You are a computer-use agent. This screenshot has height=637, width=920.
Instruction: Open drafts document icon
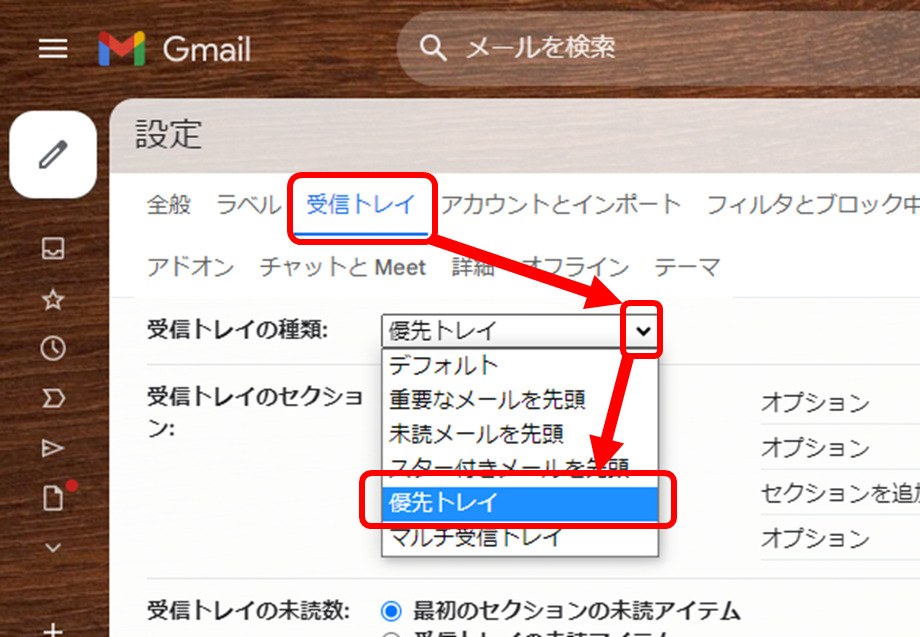[x=53, y=498]
